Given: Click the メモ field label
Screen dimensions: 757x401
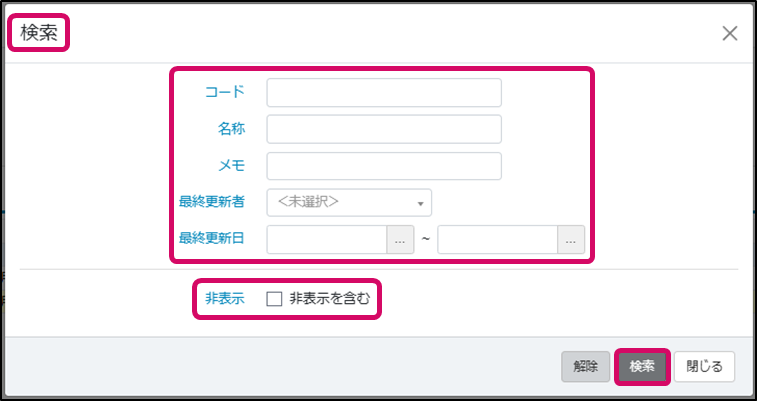Looking at the screenshot, I should point(231,166).
